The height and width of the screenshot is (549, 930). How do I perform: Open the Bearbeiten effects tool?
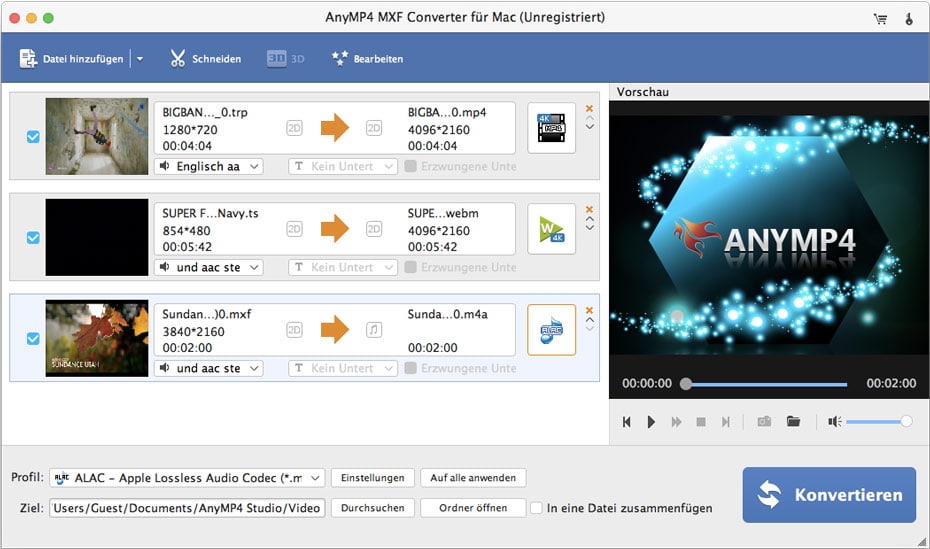click(x=367, y=59)
